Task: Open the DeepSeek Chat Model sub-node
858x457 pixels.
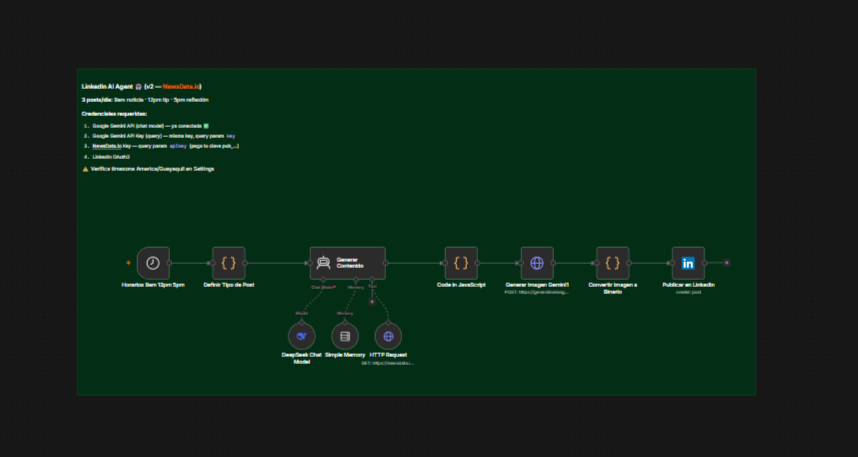Action: click(302, 336)
